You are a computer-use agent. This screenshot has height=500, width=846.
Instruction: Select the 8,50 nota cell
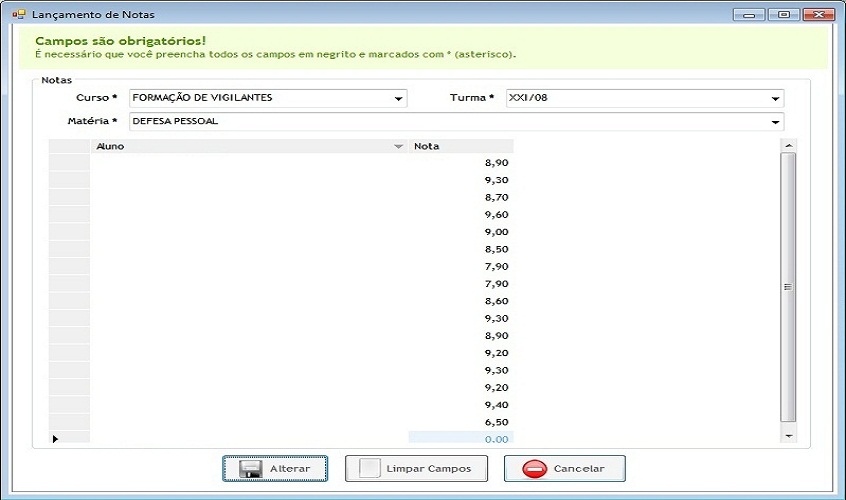tap(461, 249)
